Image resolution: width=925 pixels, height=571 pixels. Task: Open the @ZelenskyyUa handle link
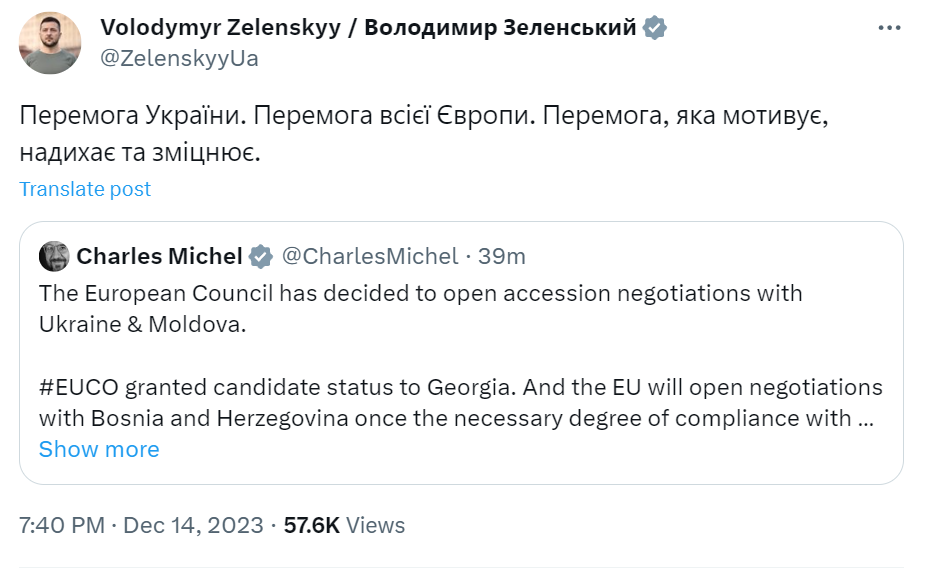pos(180,58)
